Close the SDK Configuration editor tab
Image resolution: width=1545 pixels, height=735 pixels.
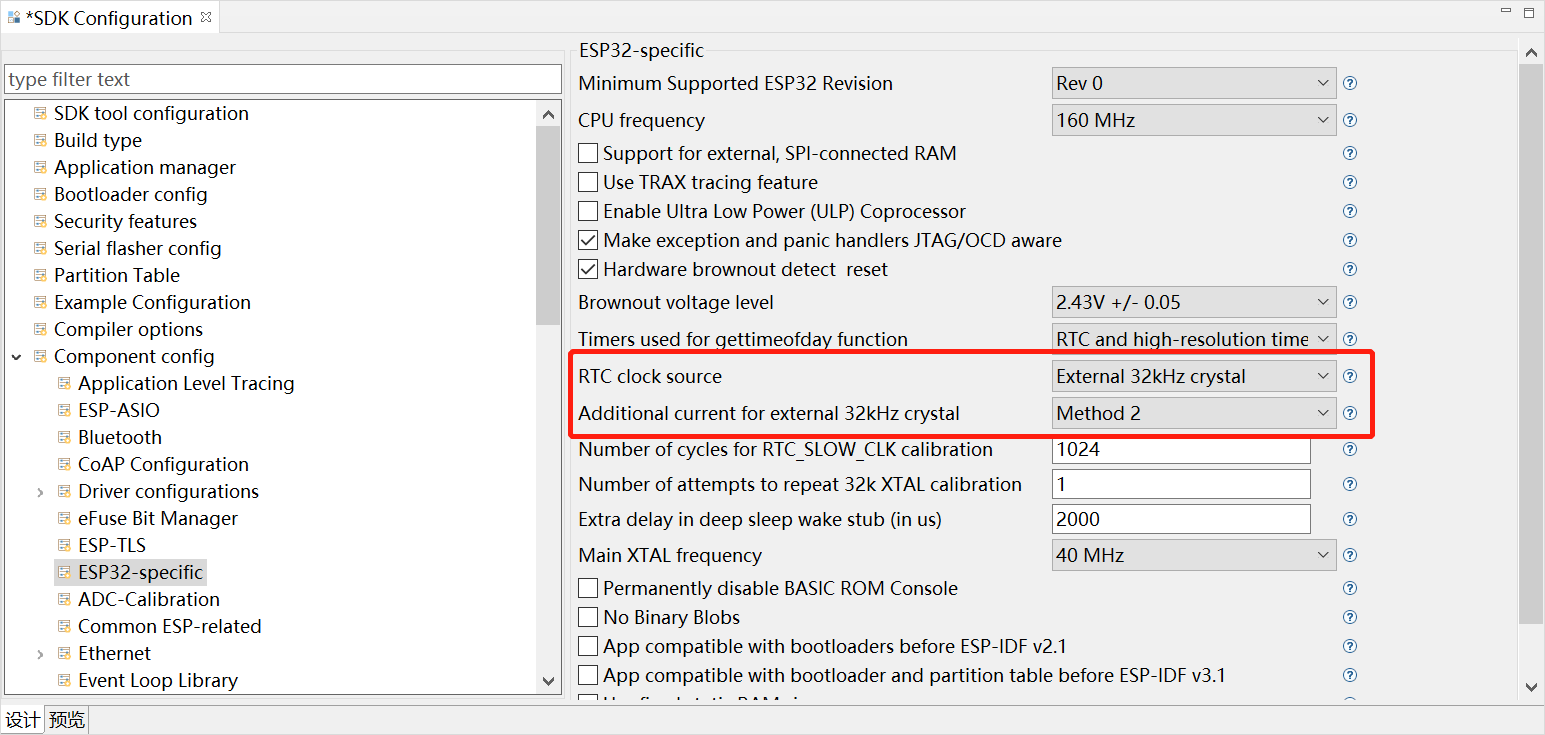(x=206, y=17)
